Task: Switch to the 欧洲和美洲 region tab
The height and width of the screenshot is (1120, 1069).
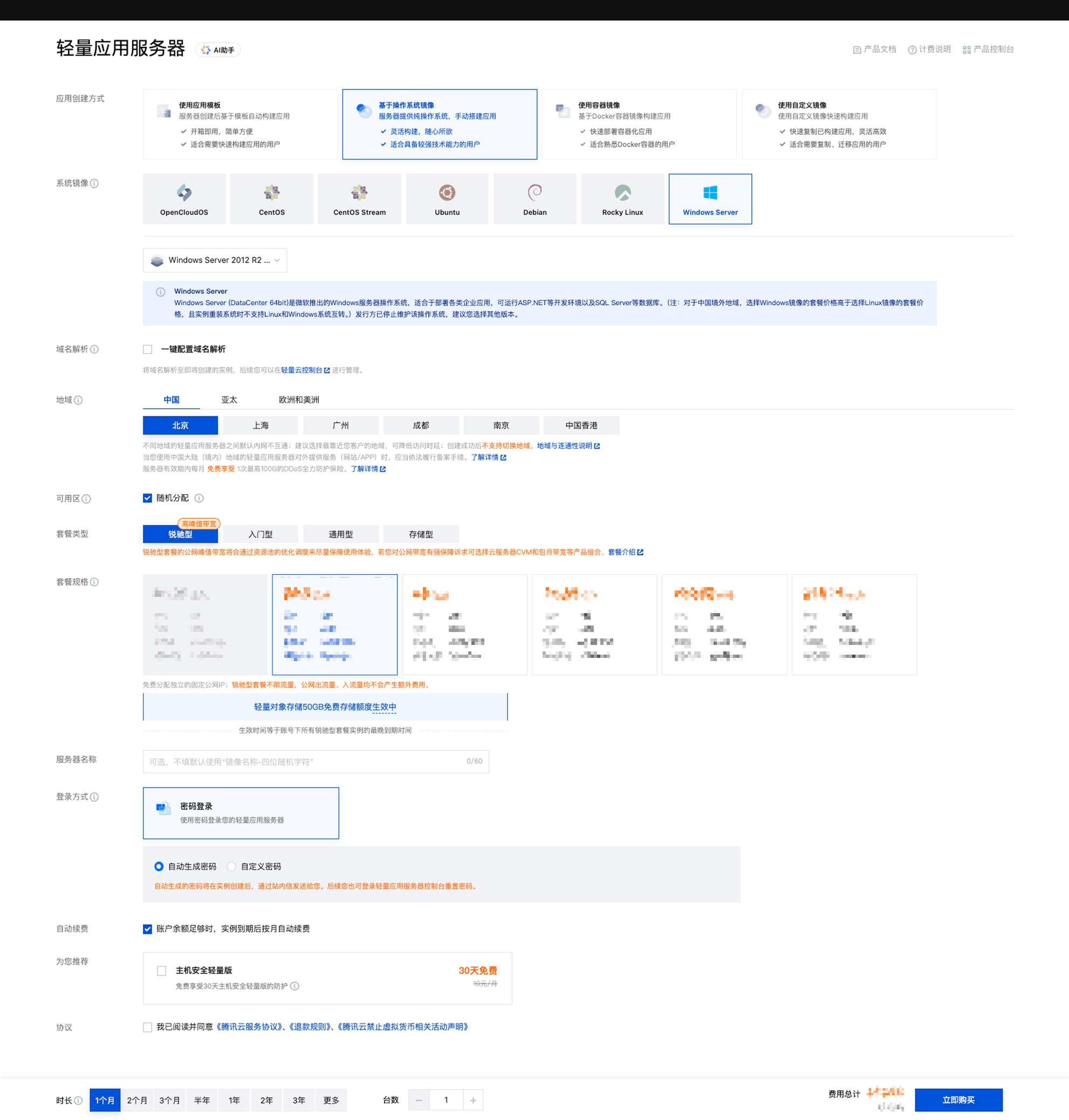Action: [299, 400]
